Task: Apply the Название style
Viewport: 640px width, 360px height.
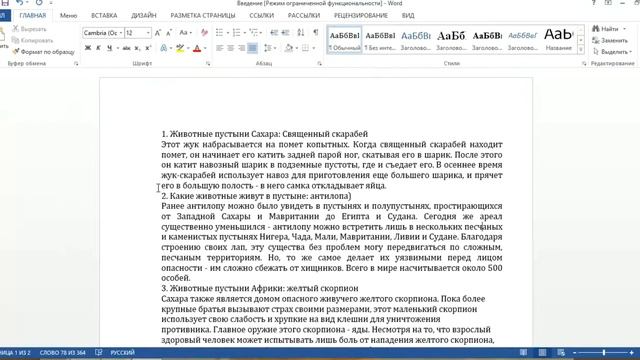Action: coord(558,40)
